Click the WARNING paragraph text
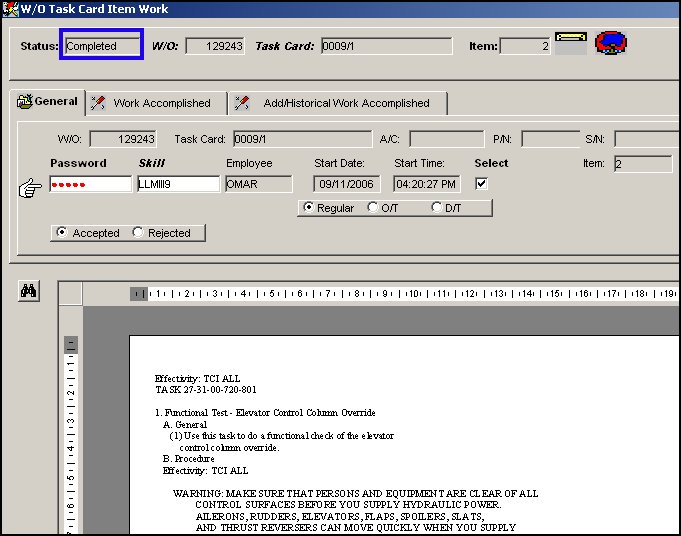The width and height of the screenshot is (681, 536). coord(355,510)
